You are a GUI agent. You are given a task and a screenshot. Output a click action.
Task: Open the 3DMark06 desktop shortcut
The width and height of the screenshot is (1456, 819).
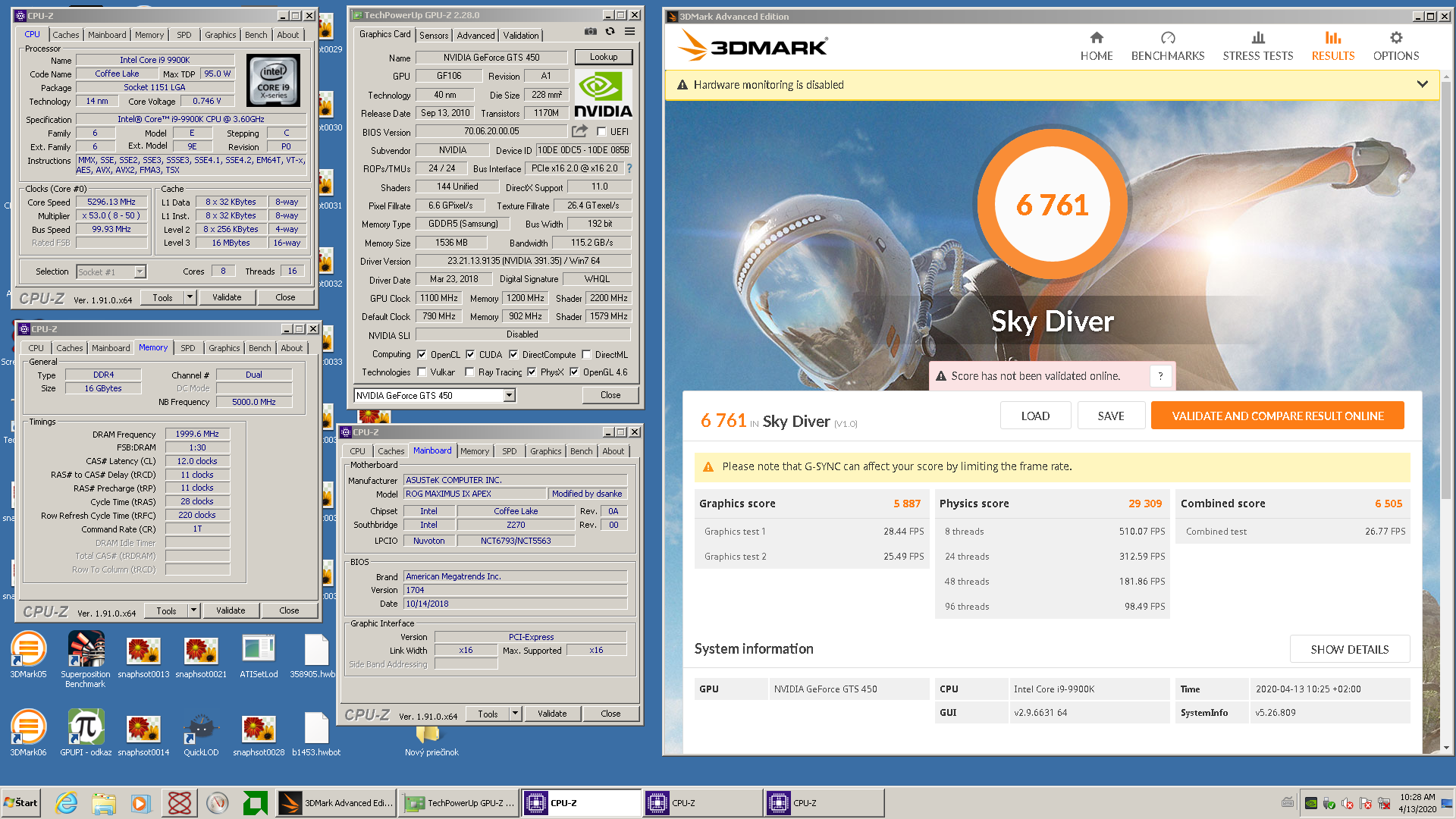point(28,733)
